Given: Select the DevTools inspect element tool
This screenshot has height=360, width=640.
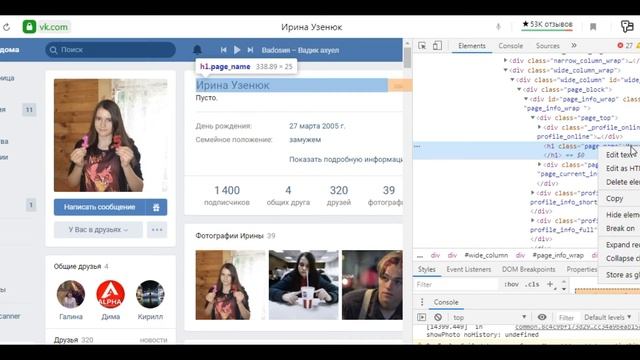Looking at the screenshot, I should click(x=422, y=46).
